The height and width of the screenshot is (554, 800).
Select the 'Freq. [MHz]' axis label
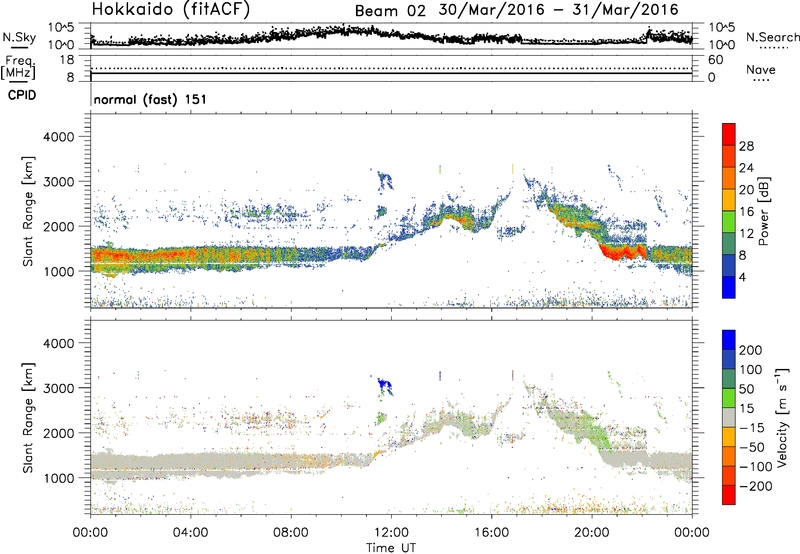[18, 68]
